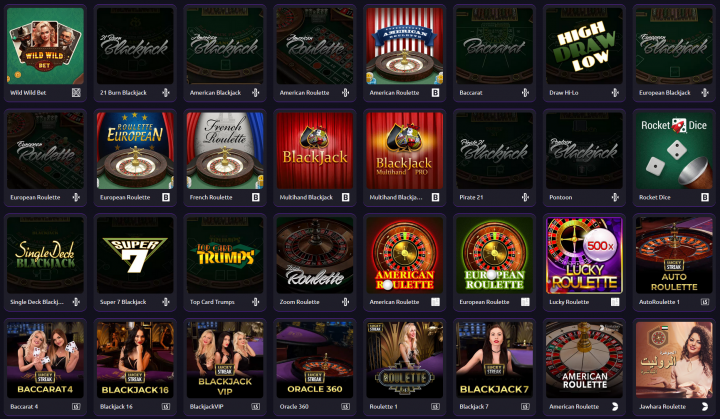The width and height of the screenshot is (720, 419).
Task: Click the provider icon next to Wild Wild Bet
Action: (76, 93)
